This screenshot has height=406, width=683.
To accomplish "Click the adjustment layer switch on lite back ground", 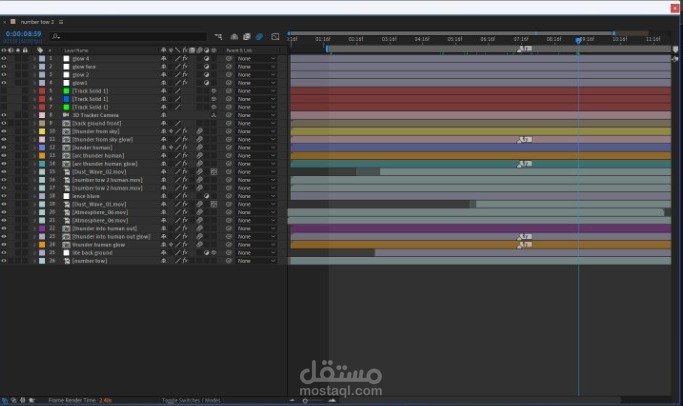I will coord(206,253).
